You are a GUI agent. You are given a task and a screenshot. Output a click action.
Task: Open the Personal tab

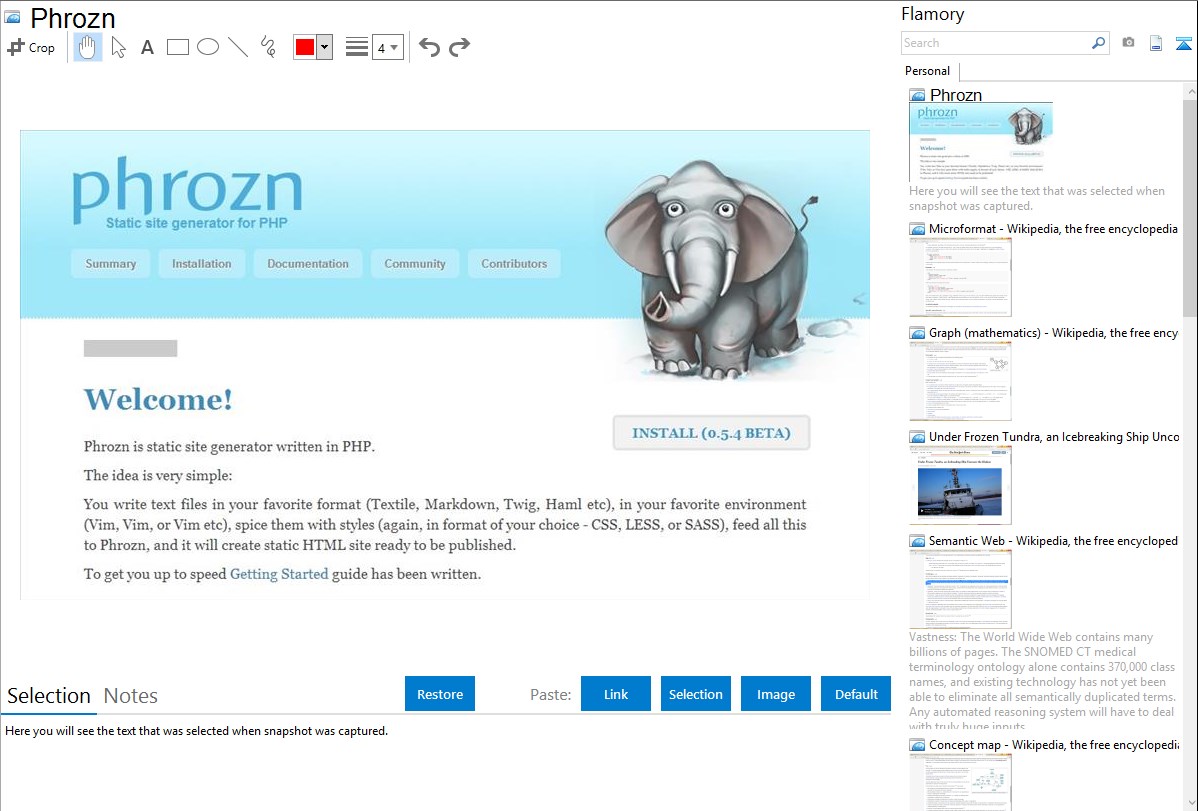pos(928,71)
